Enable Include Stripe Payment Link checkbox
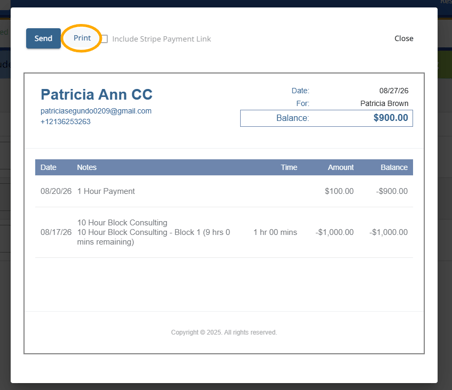The height and width of the screenshot is (390, 452). 104,39
